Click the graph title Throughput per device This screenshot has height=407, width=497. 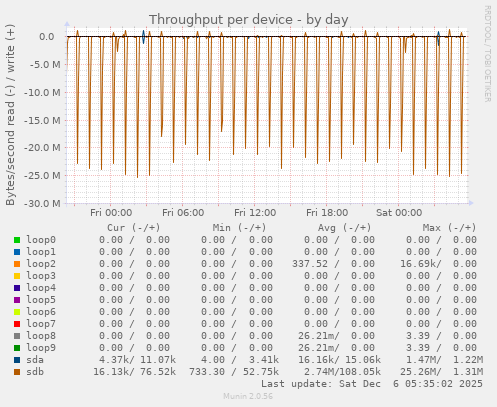pos(248,20)
